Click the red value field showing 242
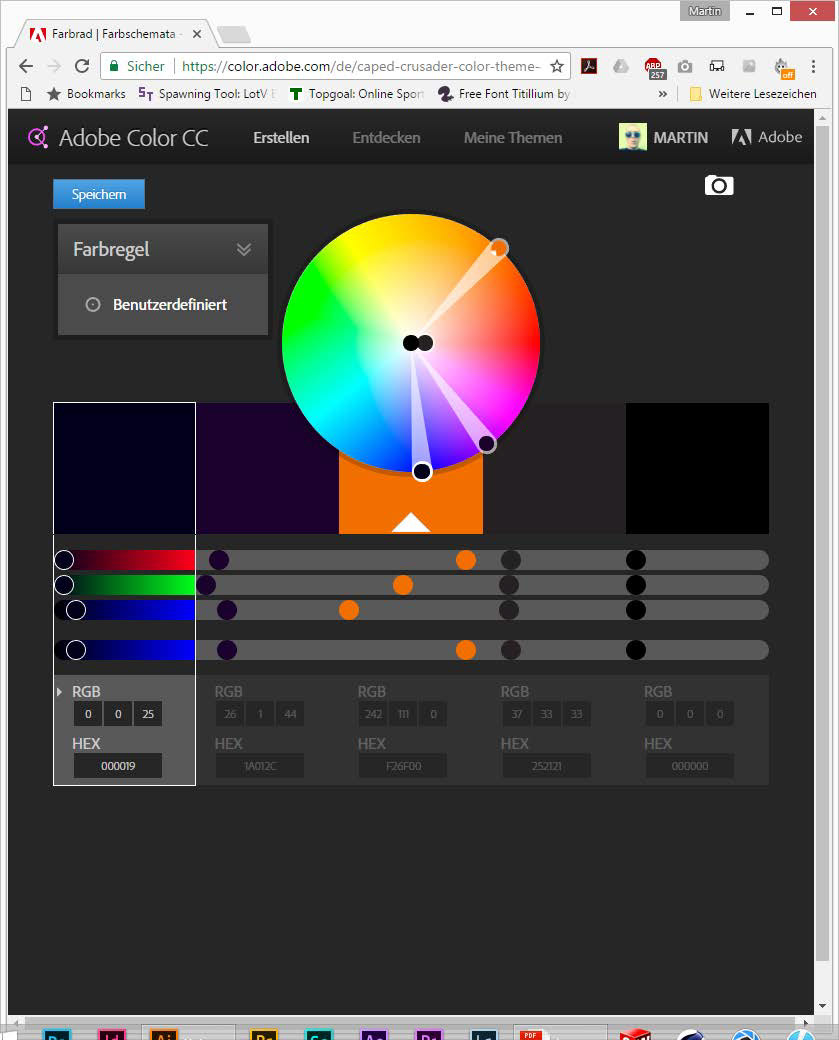 coord(373,714)
